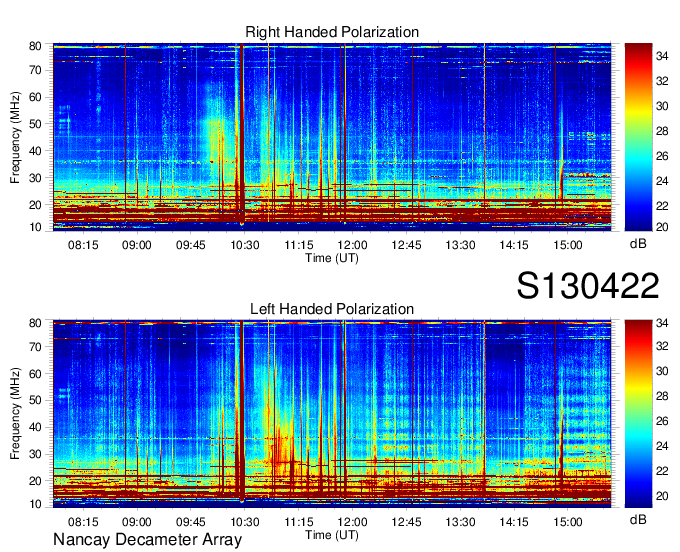Click the 20 MHz tick label of the bottom plot
Screen dimensions: 680x552
pyautogui.click(x=35, y=481)
